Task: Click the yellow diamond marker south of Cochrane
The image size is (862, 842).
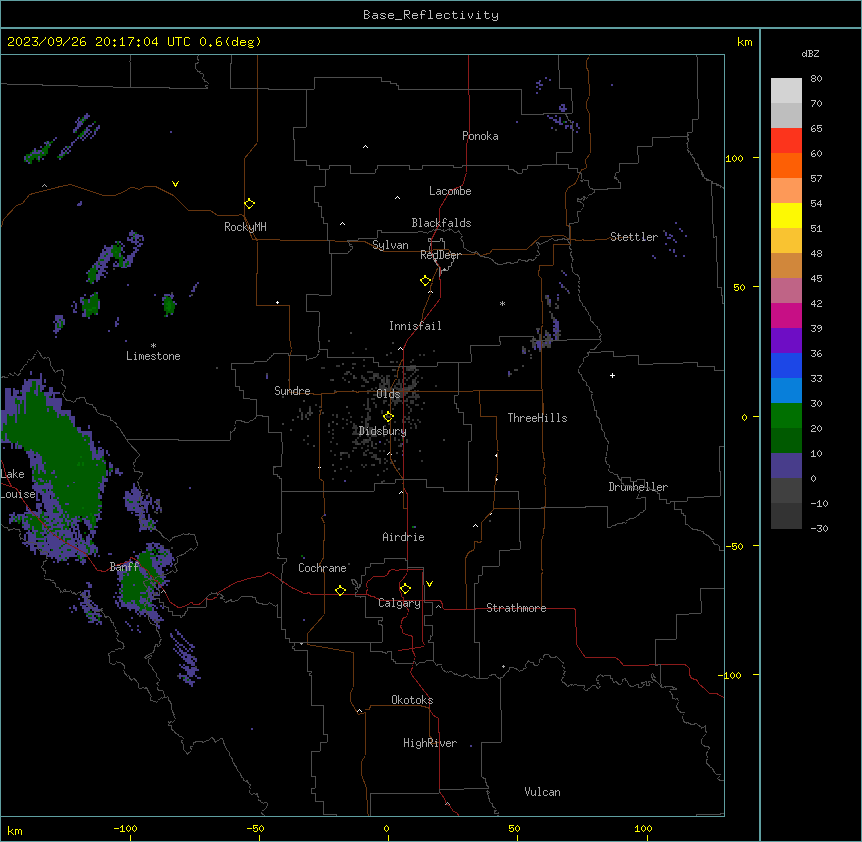Action: click(340, 590)
